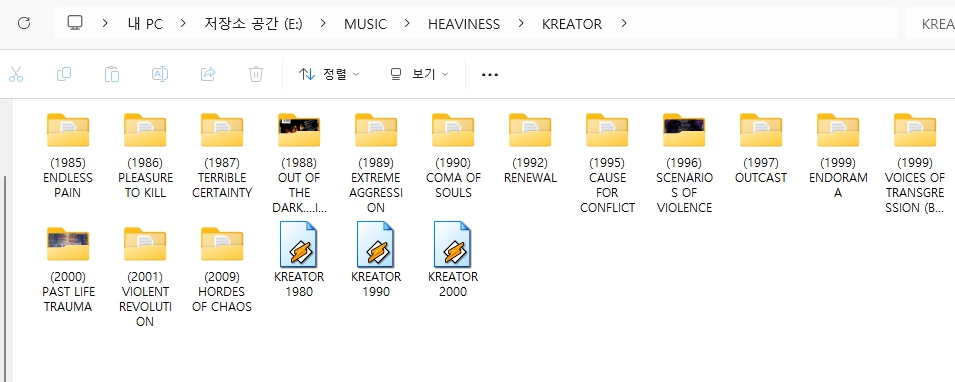This screenshot has width=955, height=382.
Task: Select the (1987) TERRIBLE CERTAINTY folder icon
Action: pyautogui.click(x=222, y=130)
